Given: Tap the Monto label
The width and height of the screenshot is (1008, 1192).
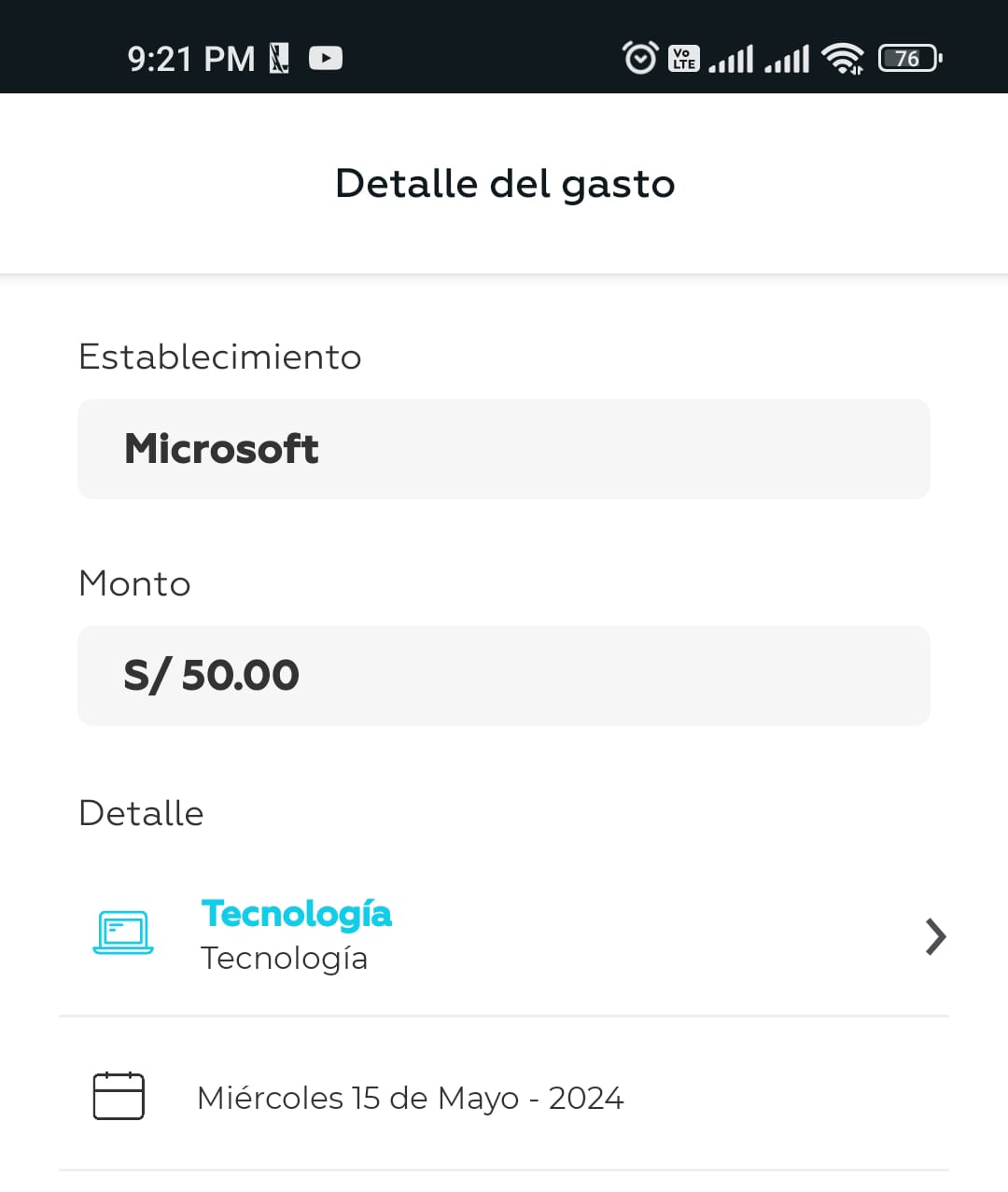Looking at the screenshot, I should [135, 583].
